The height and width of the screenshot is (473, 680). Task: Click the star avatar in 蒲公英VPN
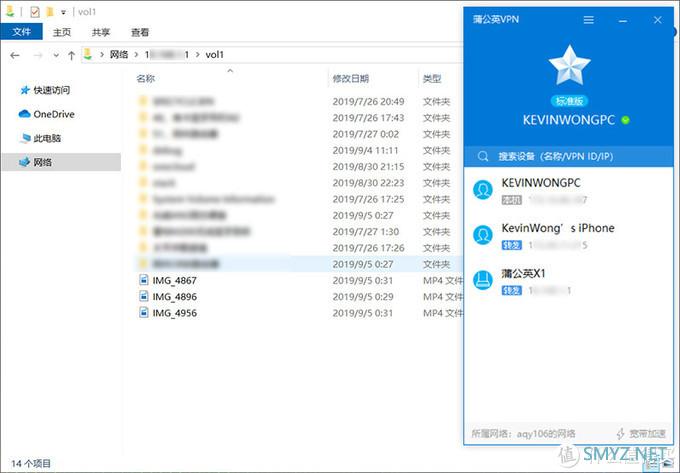(x=569, y=65)
